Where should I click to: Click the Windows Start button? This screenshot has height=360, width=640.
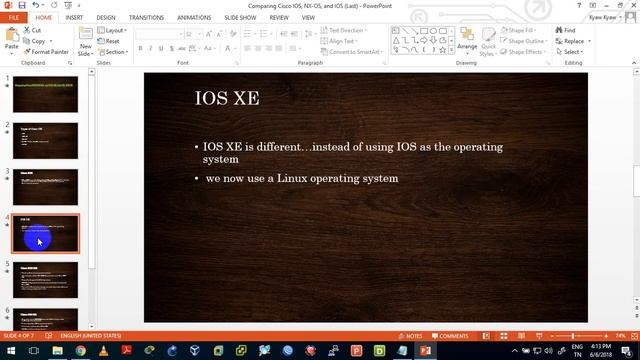pos(11,351)
